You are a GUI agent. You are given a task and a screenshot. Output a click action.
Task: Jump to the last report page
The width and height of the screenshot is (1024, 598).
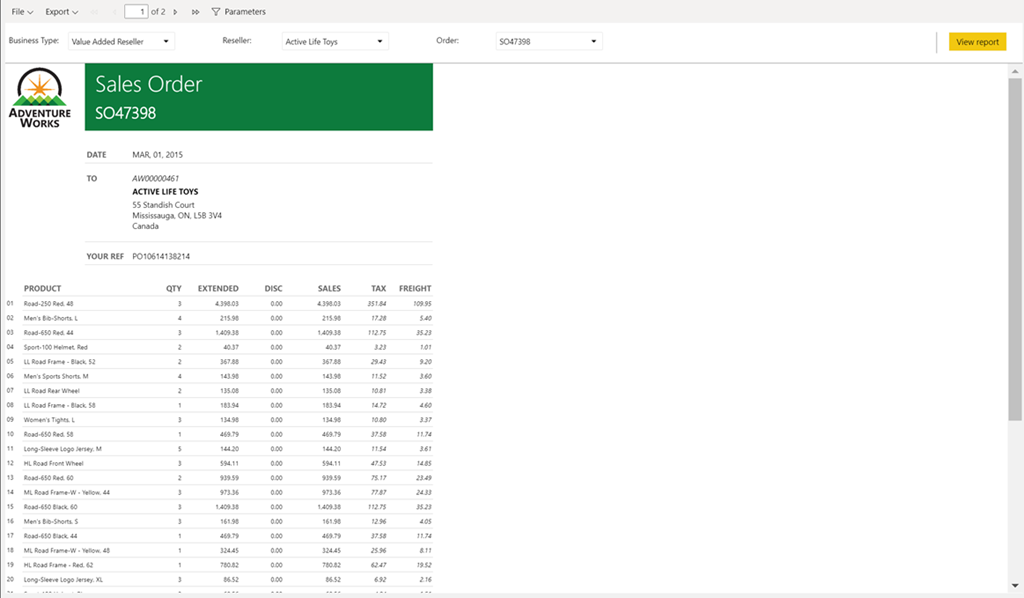coord(192,12)
